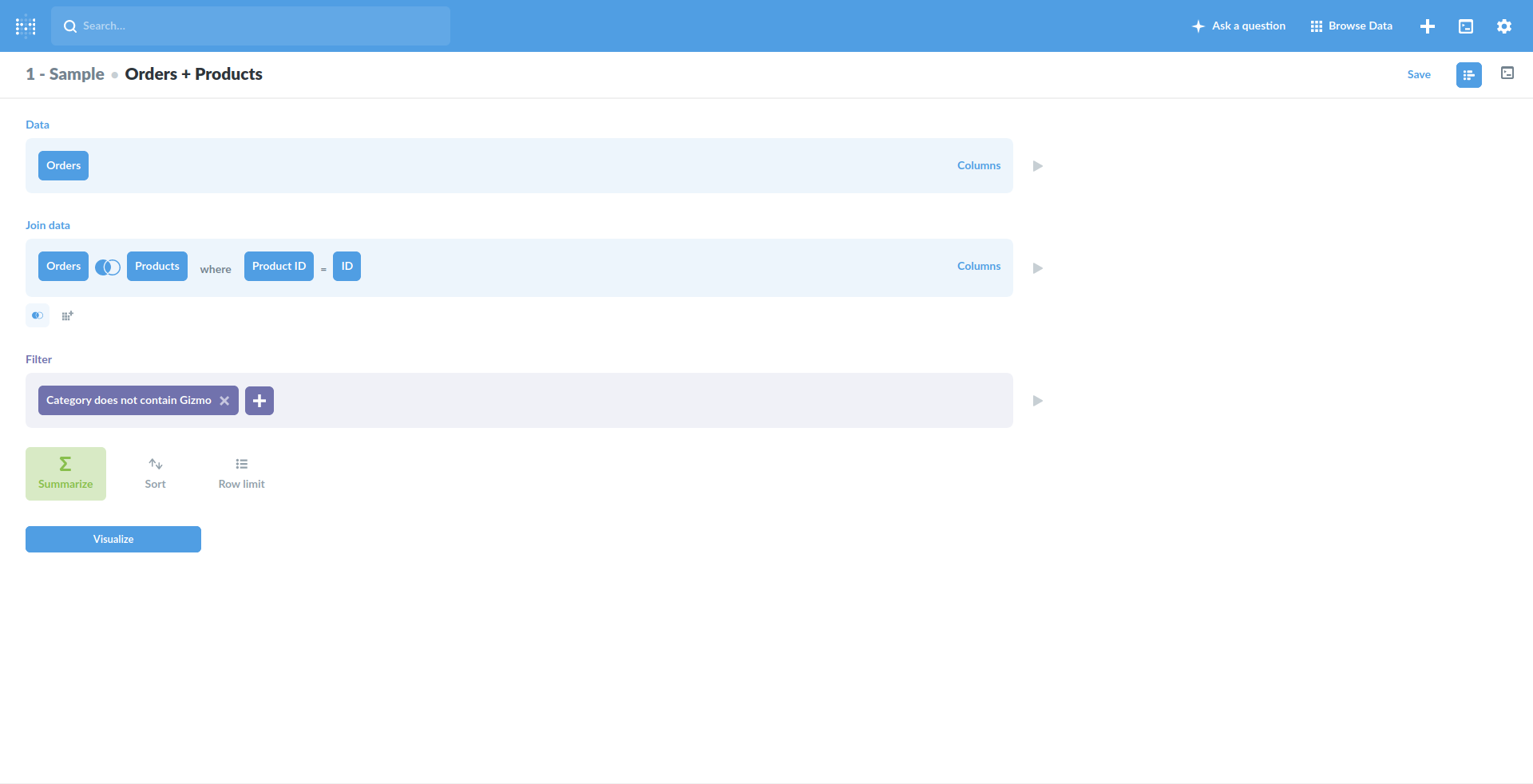
Task: Click the Data section label
Action: [38, 125]
